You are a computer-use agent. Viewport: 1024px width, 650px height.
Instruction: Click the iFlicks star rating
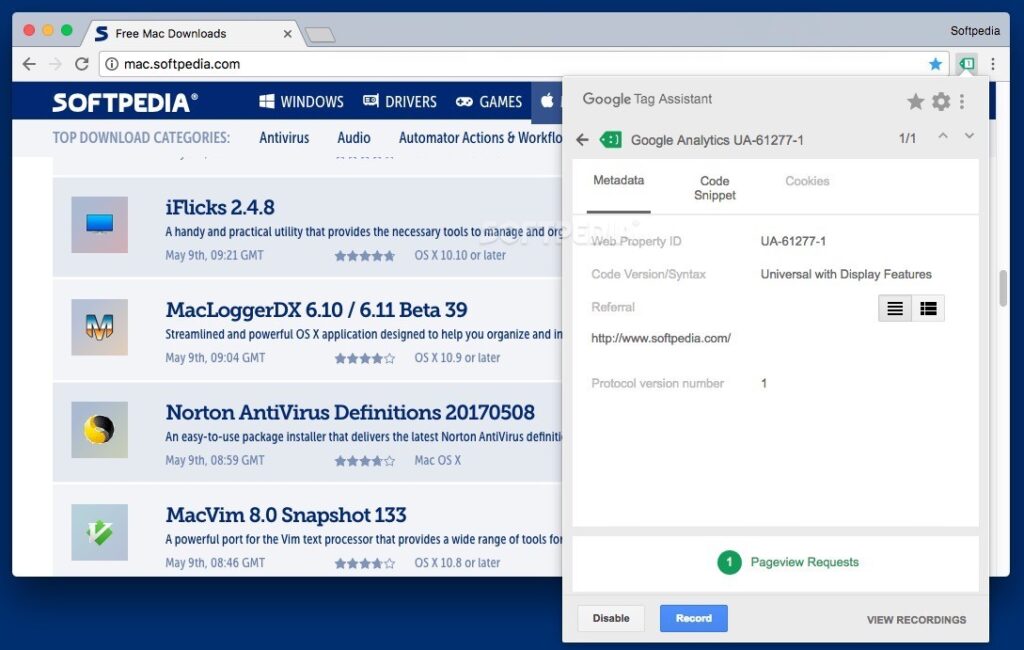(x=365, y=255)
